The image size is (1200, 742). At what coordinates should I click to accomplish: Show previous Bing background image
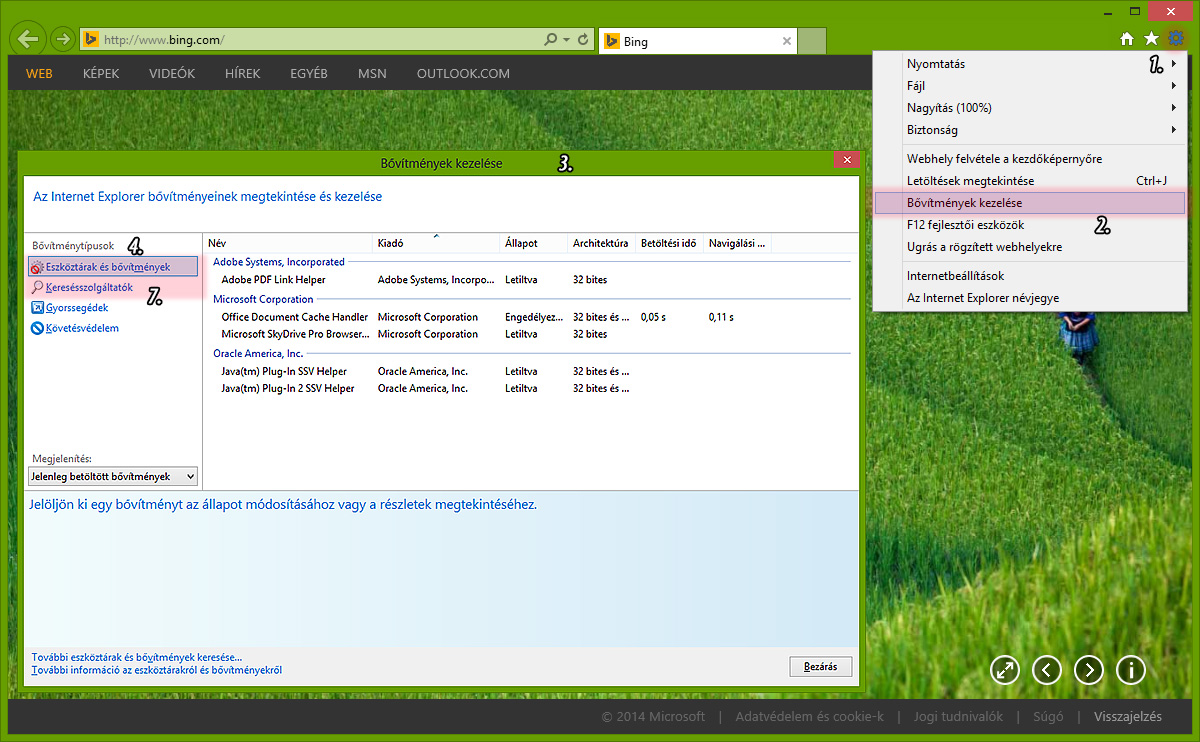click(1047, 669)
